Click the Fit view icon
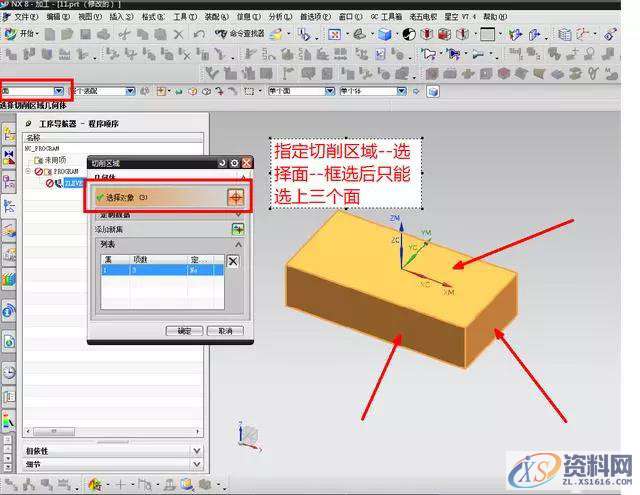This screenshot has height=495, width=640. click(x=336, y=34)
